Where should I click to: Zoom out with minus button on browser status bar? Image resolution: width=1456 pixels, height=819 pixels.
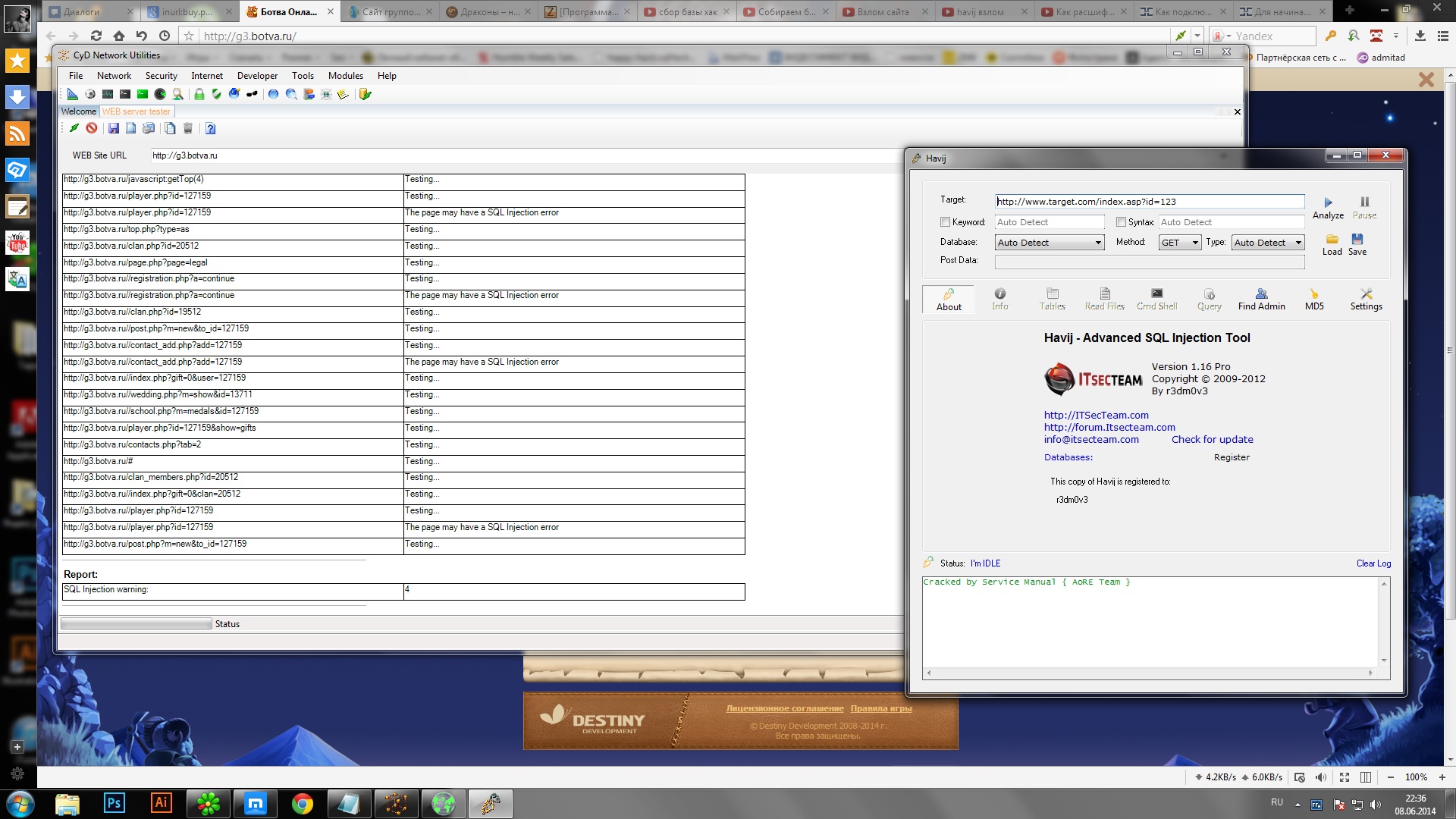click(x=1390, y=777)
